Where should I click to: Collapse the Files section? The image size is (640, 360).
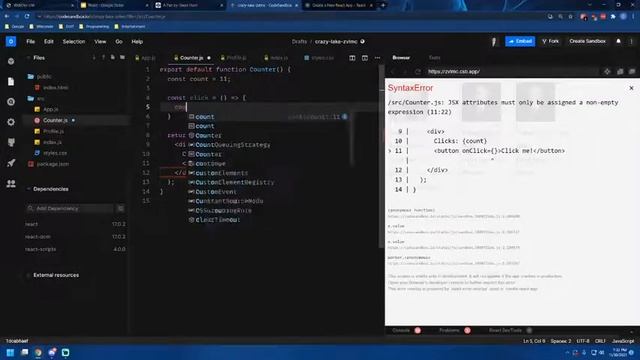click(x=36, y=58)
